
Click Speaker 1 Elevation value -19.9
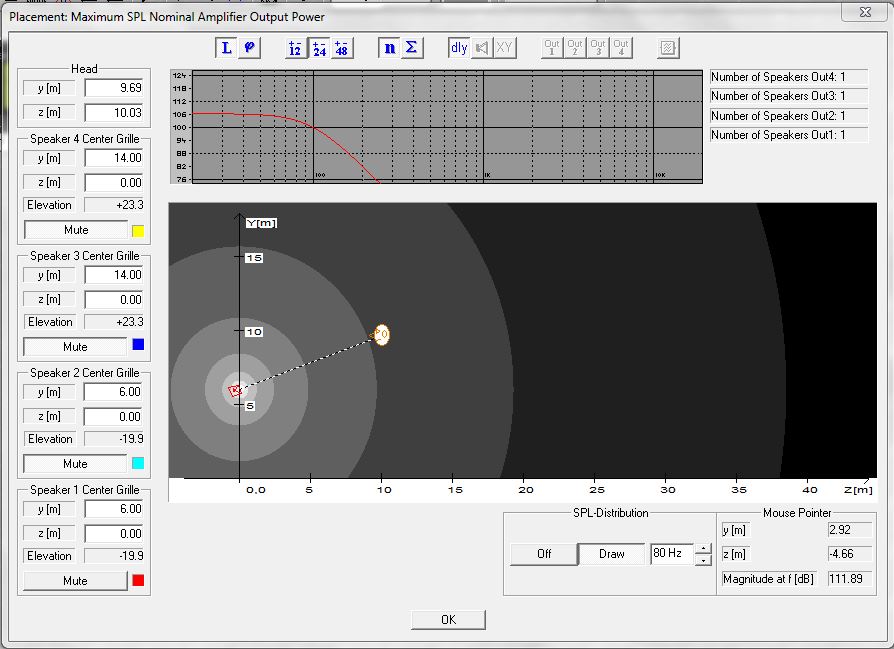coord(114,555)
